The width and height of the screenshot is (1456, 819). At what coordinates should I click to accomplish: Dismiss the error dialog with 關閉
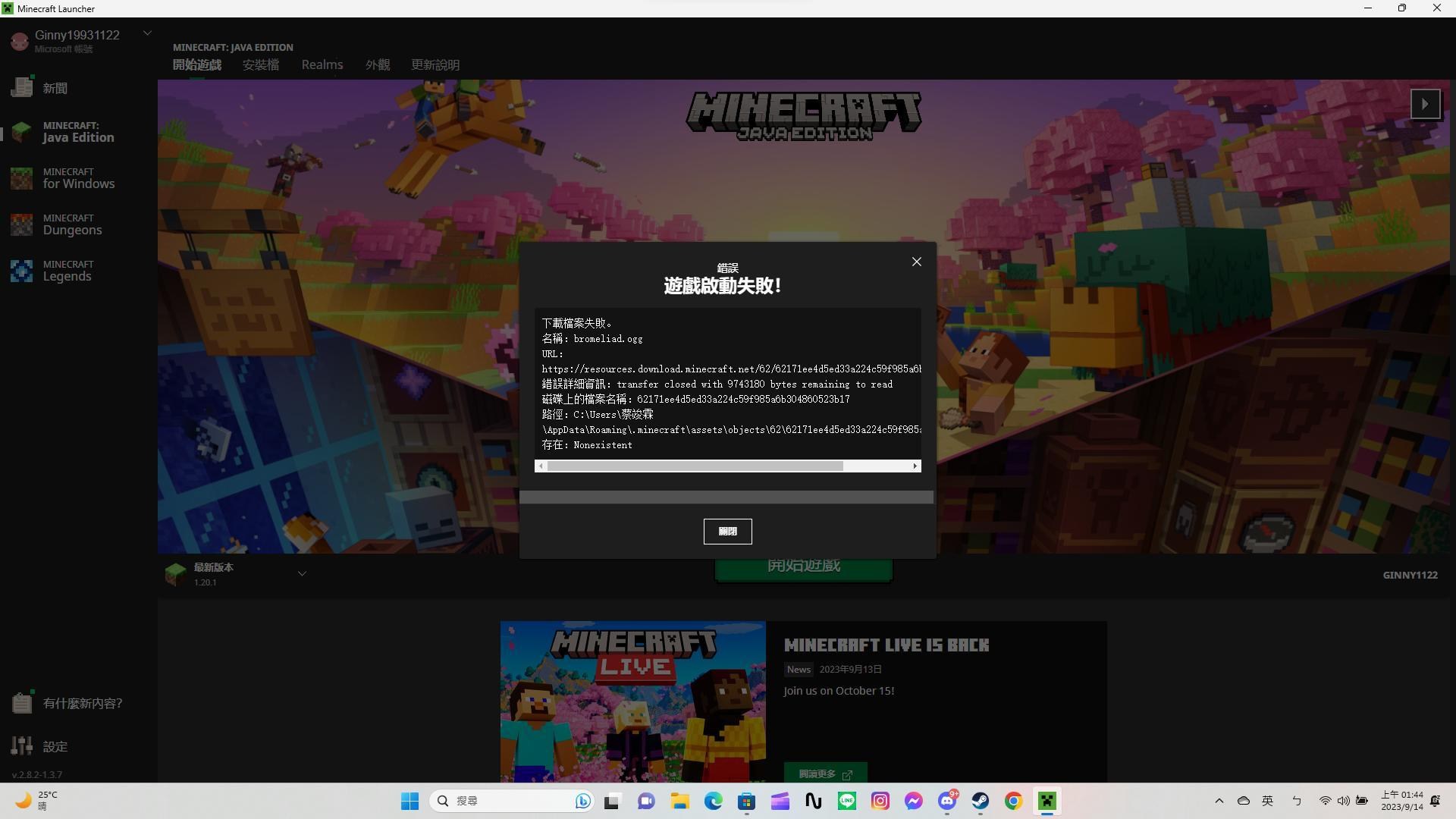tap(727, 531)
